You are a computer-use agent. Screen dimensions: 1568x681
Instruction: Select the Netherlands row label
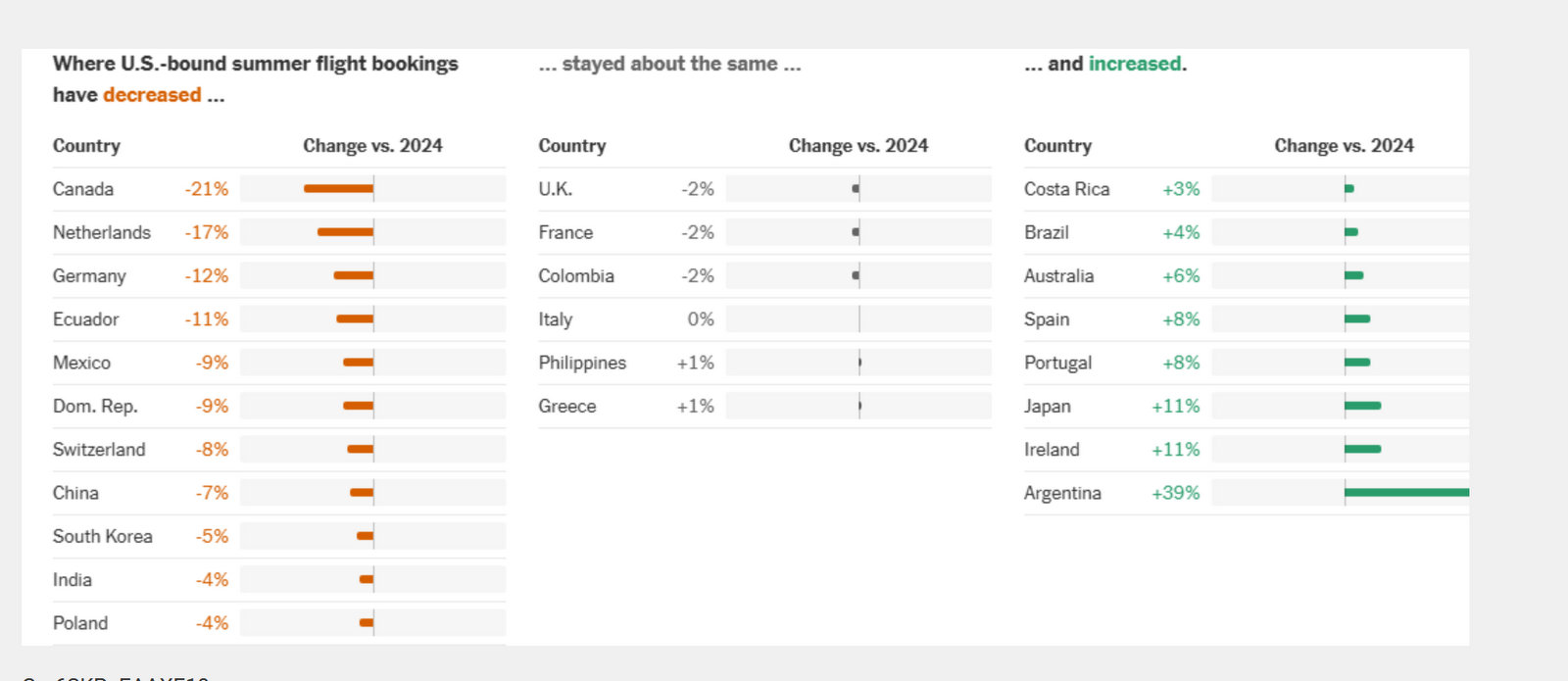point(102,232)
